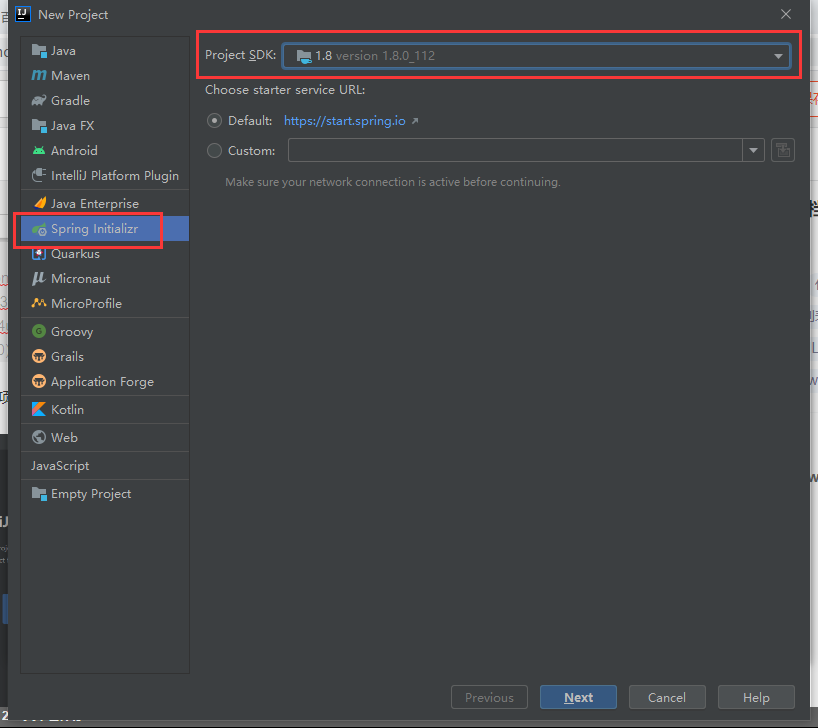
Task: Click the Java FX folder icon
Action: tap(39, 126)
